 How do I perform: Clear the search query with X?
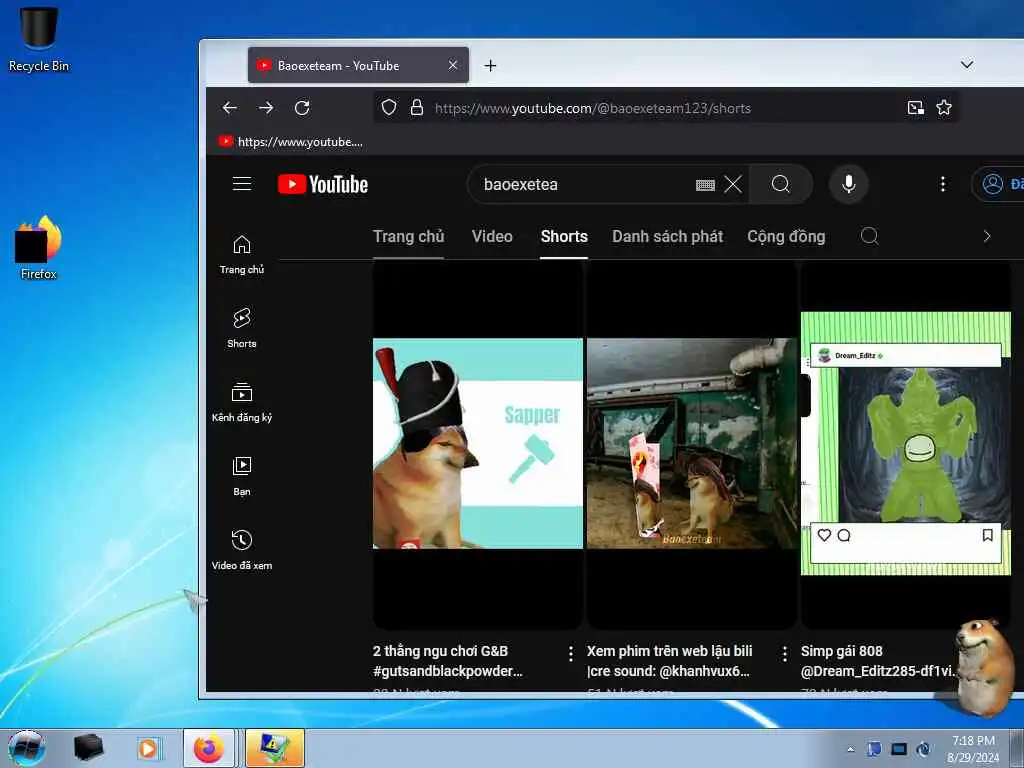pyautogui.click(x=733, y=185)
